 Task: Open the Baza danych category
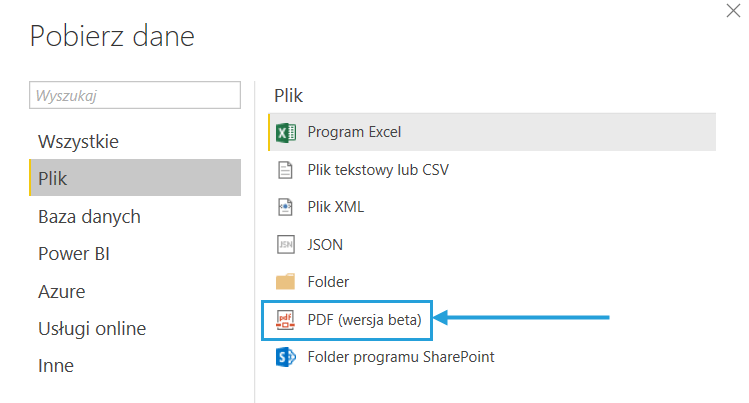pyautogui.click(x=89, y=217)
